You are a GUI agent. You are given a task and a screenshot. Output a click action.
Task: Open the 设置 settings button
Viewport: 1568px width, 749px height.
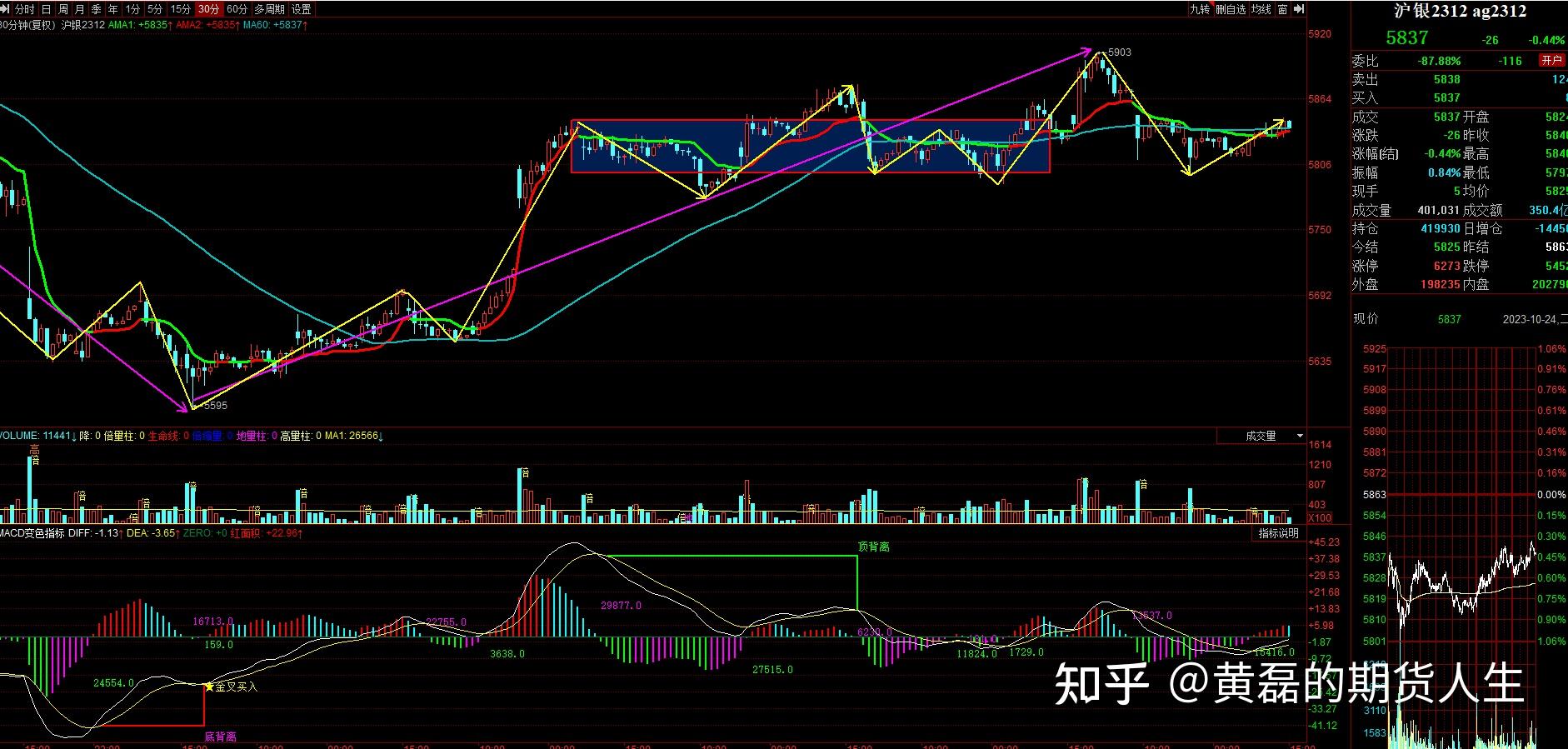tap(302, 9)
